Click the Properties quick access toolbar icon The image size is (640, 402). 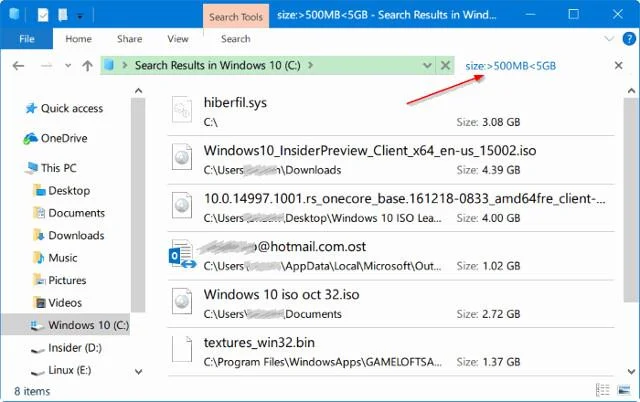coord(43,16)
